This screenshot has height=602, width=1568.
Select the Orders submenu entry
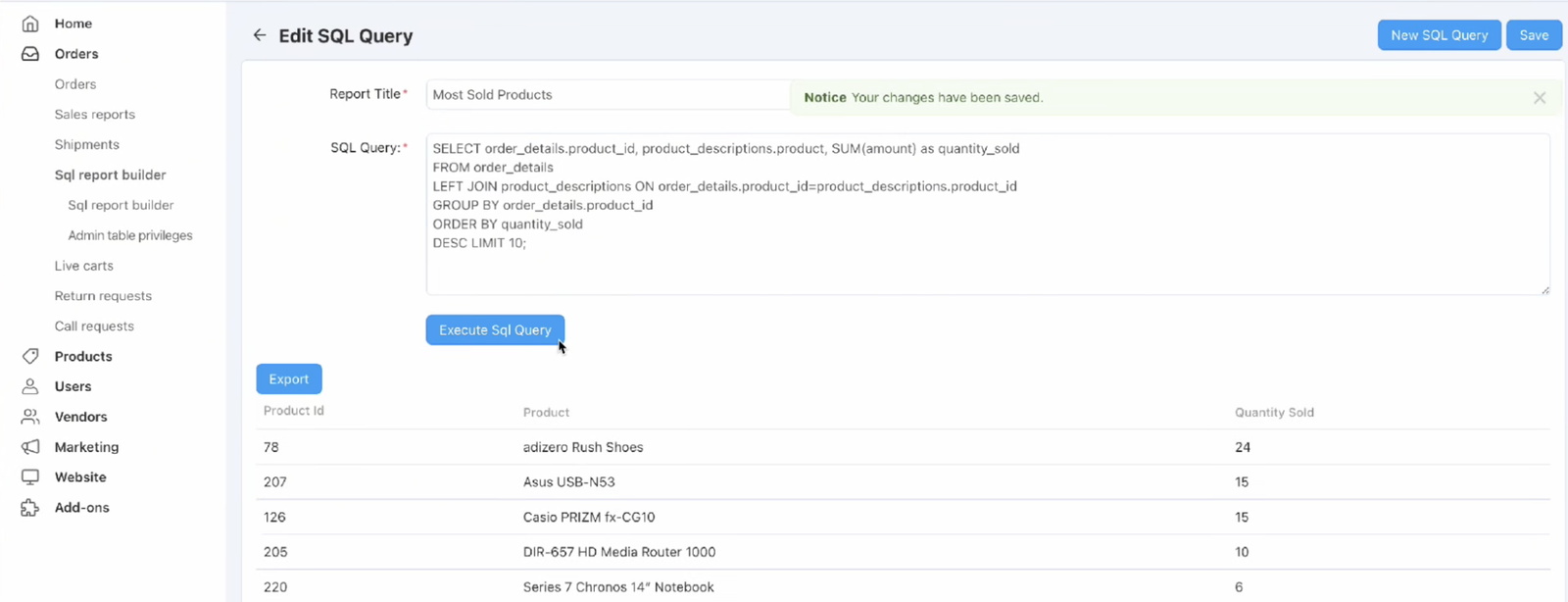(75, 84)
